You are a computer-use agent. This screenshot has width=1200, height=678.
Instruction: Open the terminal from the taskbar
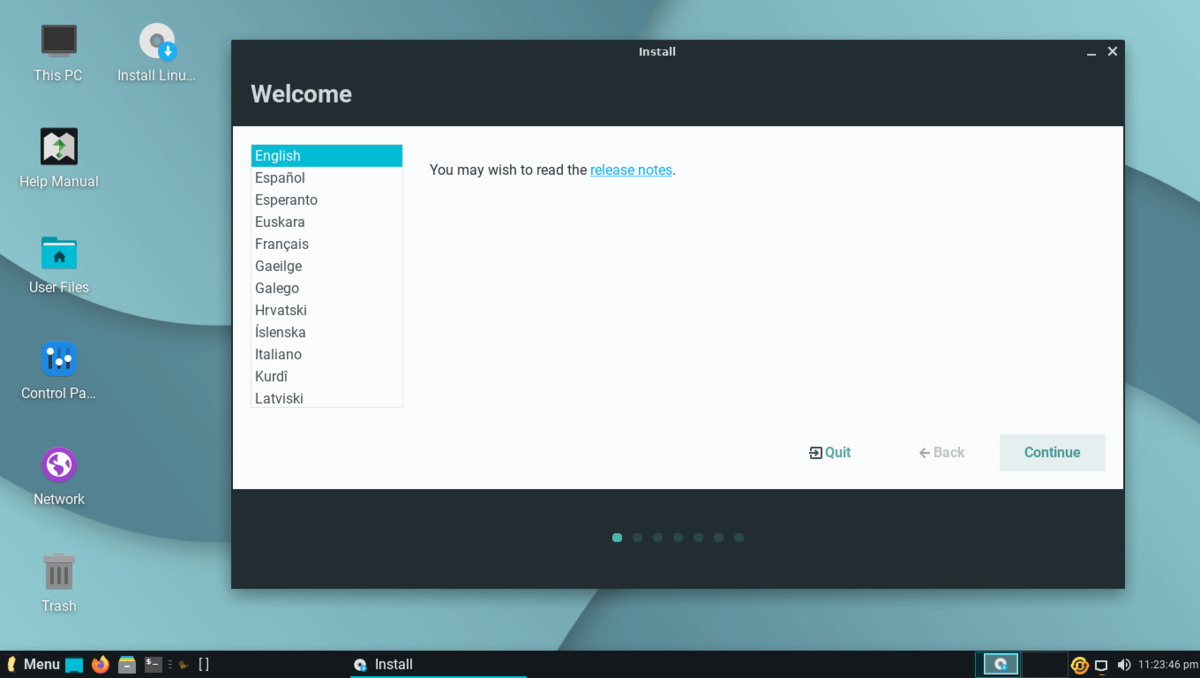pyautogui.click(x=153, y=664)
